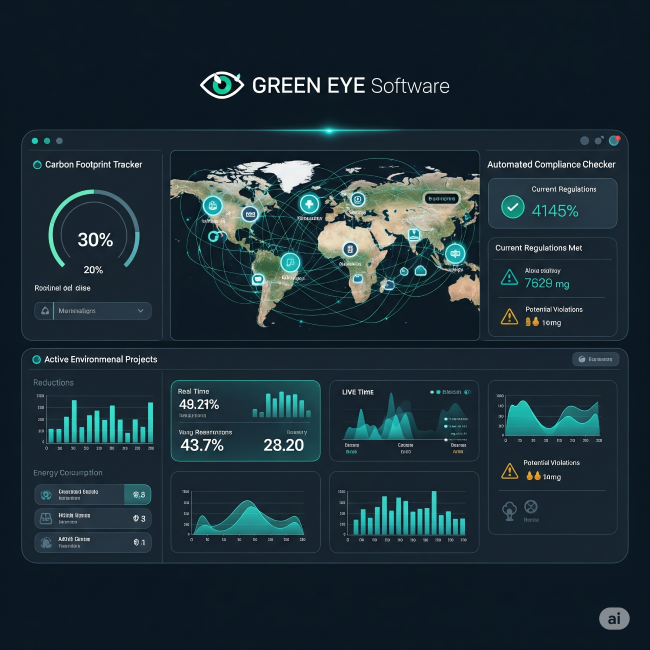
Task: Click the cloud icon in the Indian Ocean
Action: pyautogui.click(x=420, y=271)
